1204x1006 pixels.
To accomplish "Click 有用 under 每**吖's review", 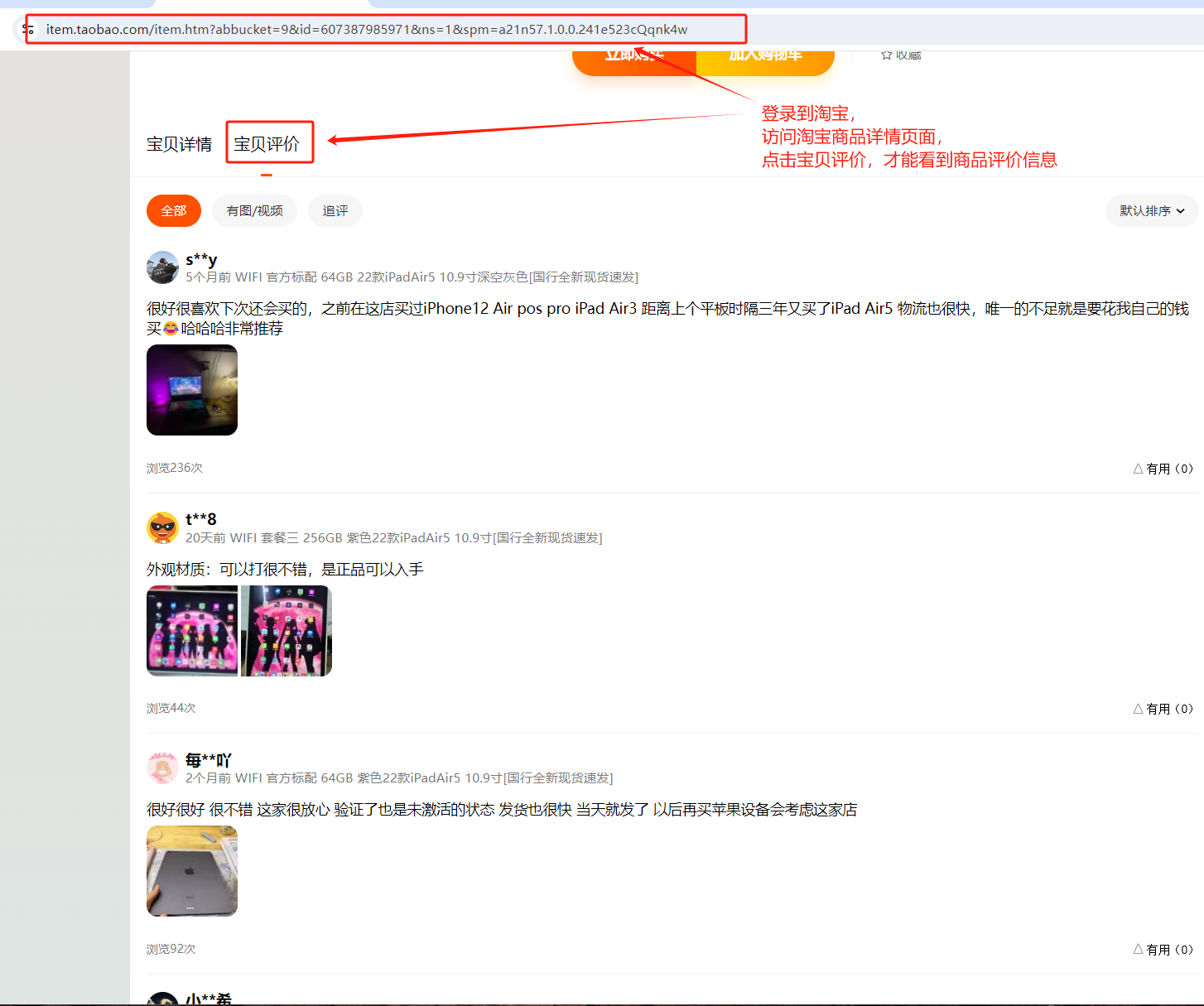I will (1163, 949).
